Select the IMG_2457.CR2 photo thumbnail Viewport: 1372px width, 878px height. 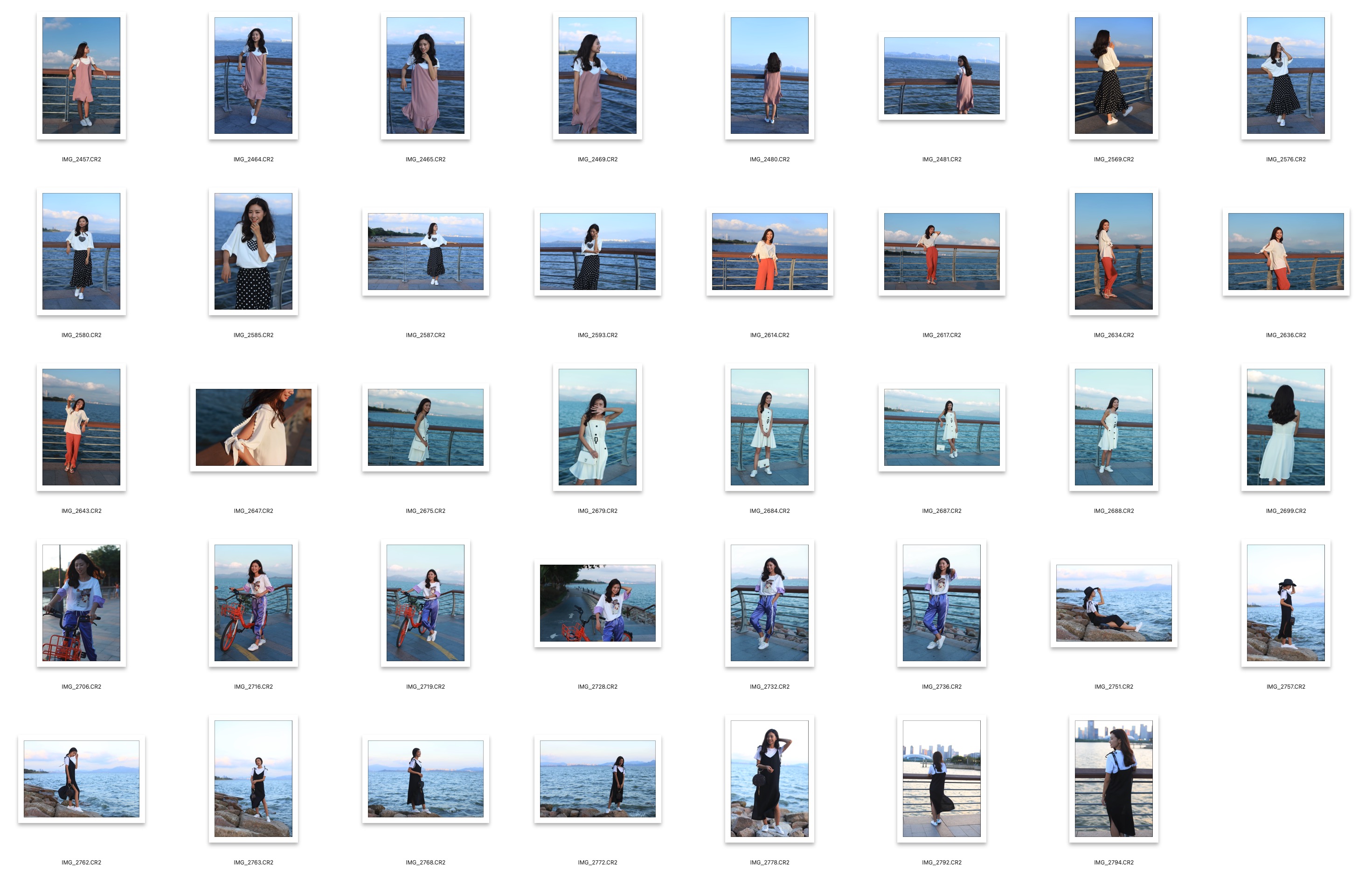[81, 75]
